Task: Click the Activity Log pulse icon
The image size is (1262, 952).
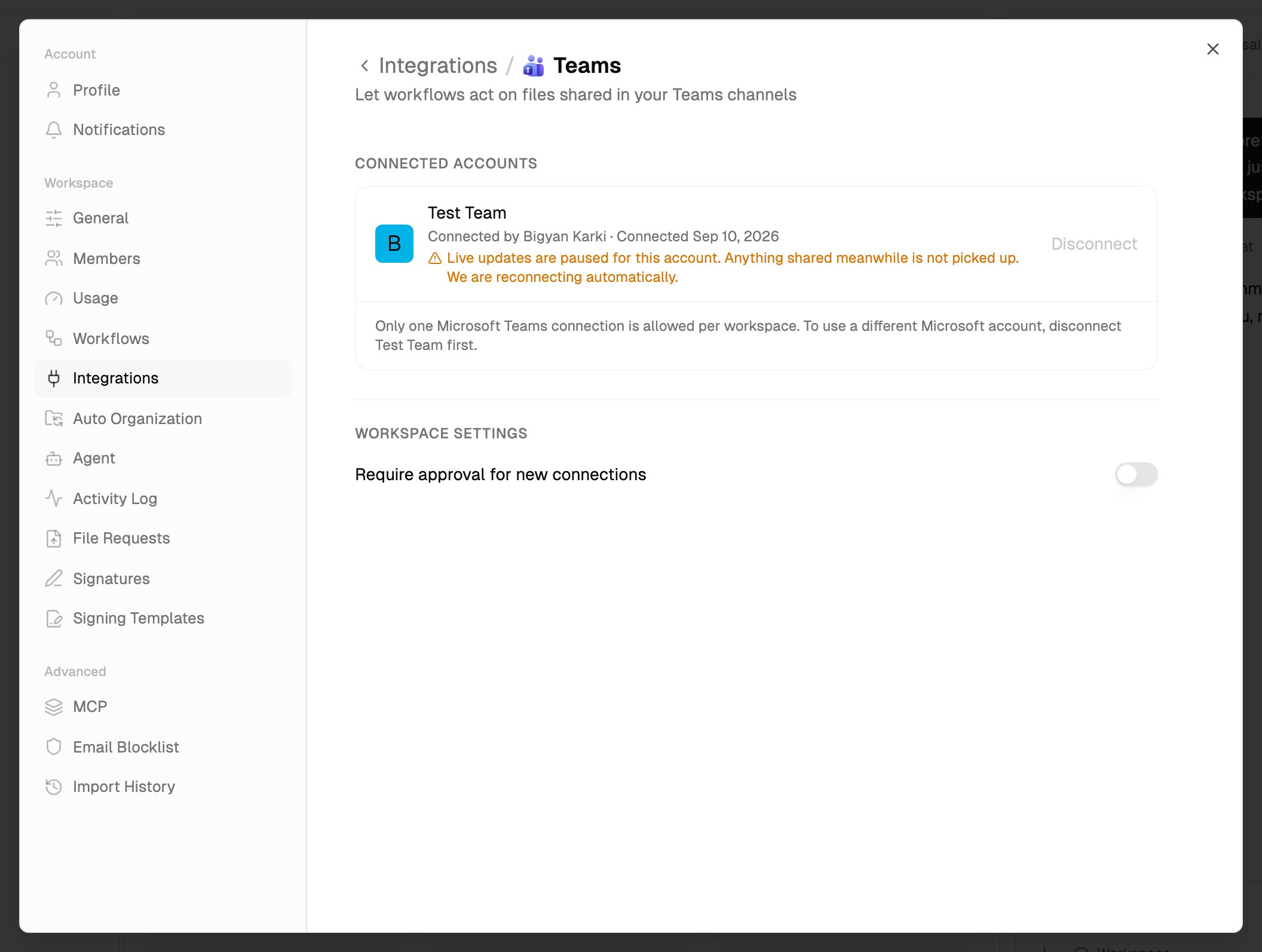Action: click(54, 499)
